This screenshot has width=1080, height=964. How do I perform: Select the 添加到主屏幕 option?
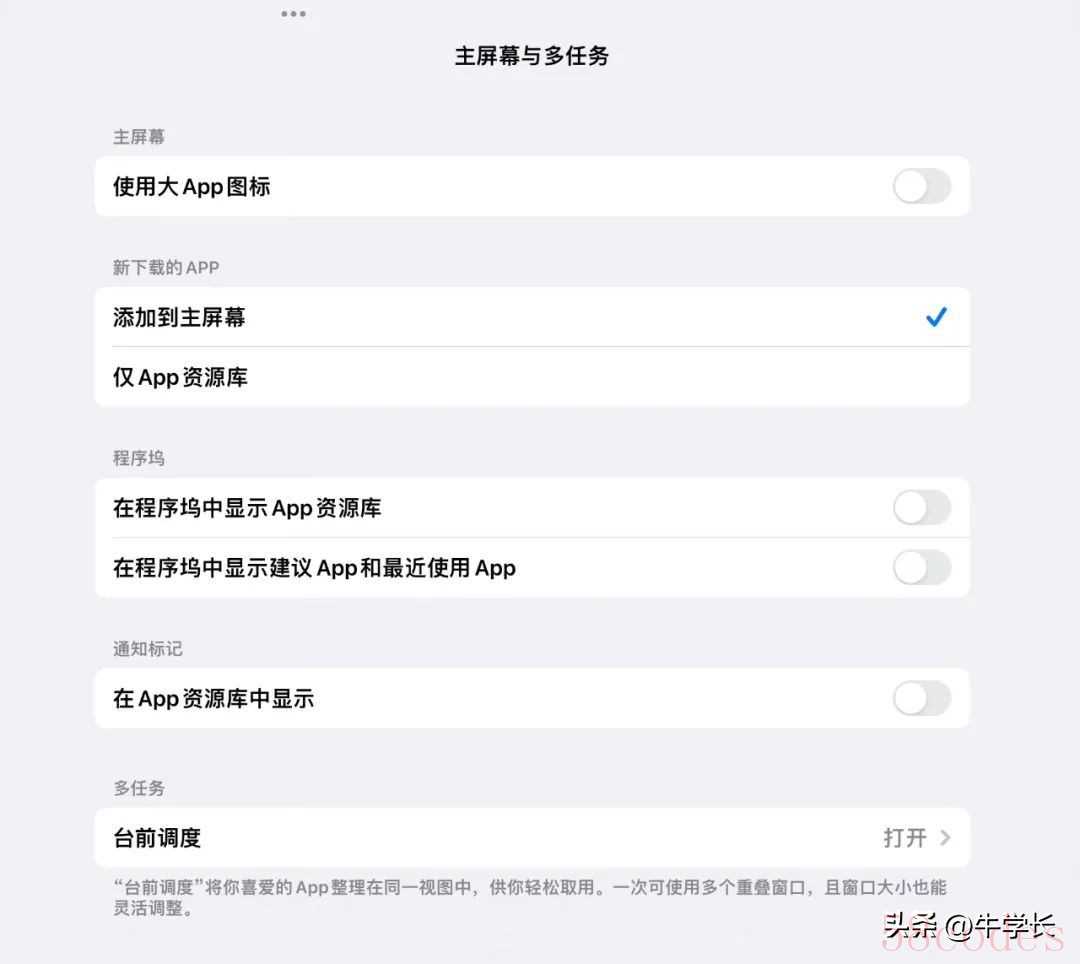click(x=532, y=317)
